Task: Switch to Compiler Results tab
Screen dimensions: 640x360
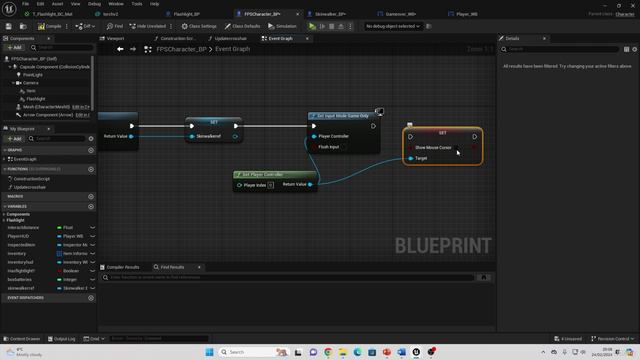Action: pyautogui.click(x=120, y=267)
